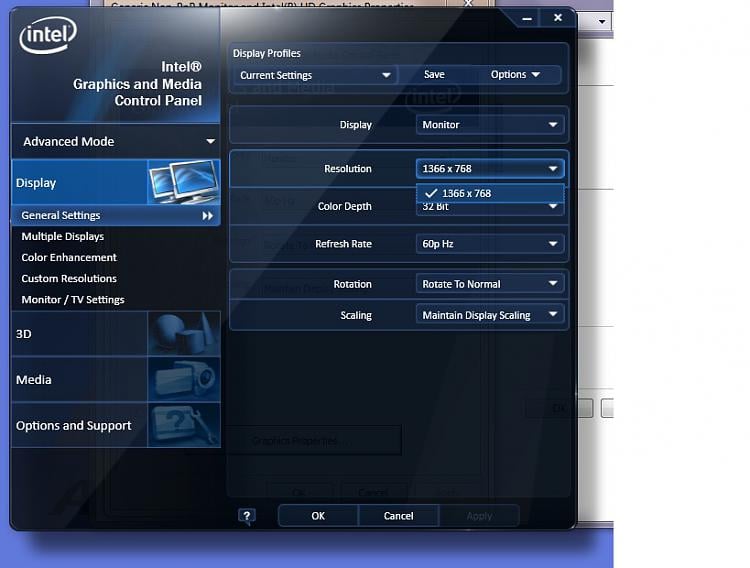
Task: Expand the Advanced Mode dropdown
Action: pyautogui.click(x=116, y=142)
